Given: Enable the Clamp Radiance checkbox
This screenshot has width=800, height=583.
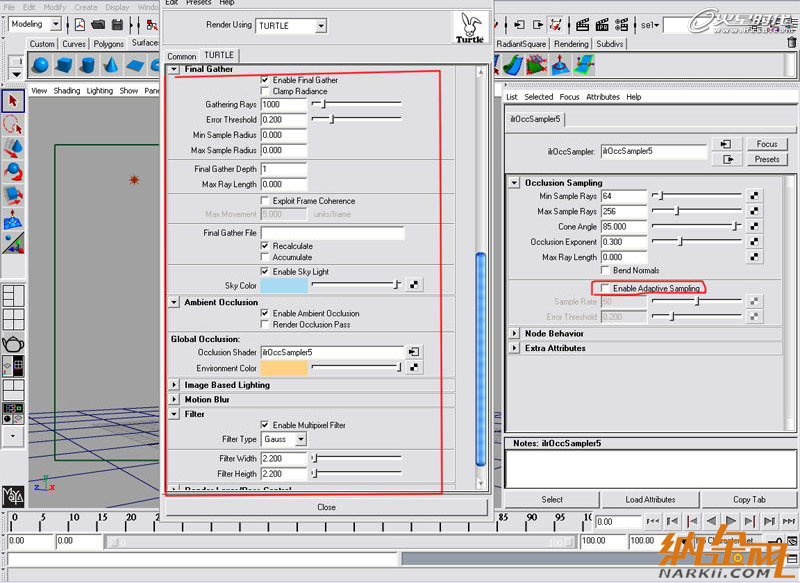Looking at the screenshot, I should [265, 91].
